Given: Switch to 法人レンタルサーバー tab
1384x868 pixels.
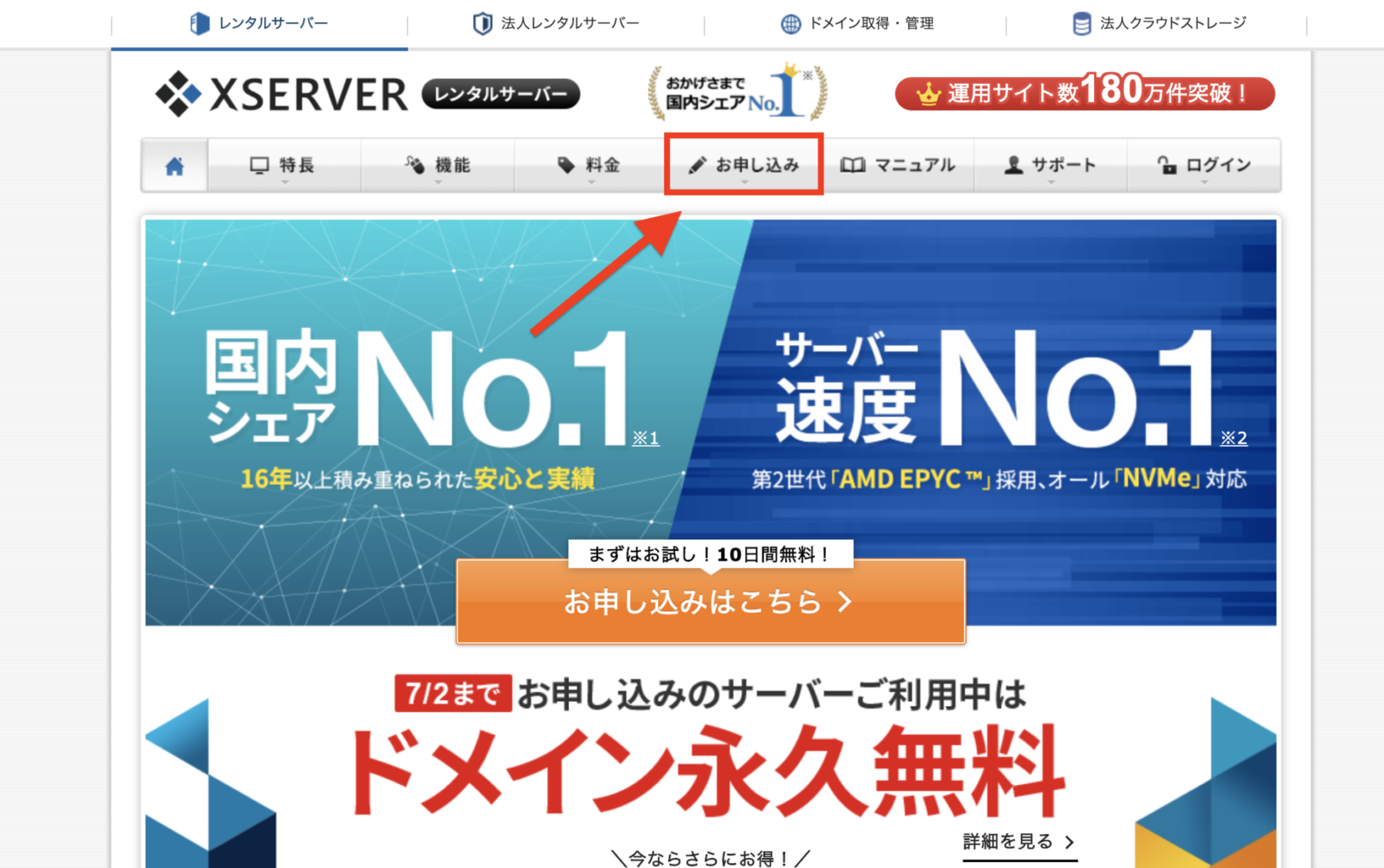Looking at the screenshot, I should [556, 24].
